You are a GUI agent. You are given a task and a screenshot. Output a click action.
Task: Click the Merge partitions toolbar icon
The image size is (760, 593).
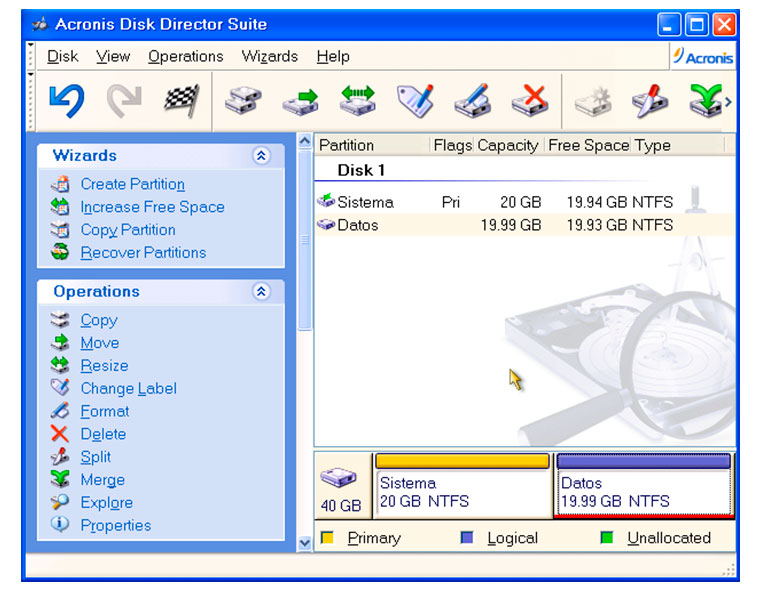tap(706, 101)
